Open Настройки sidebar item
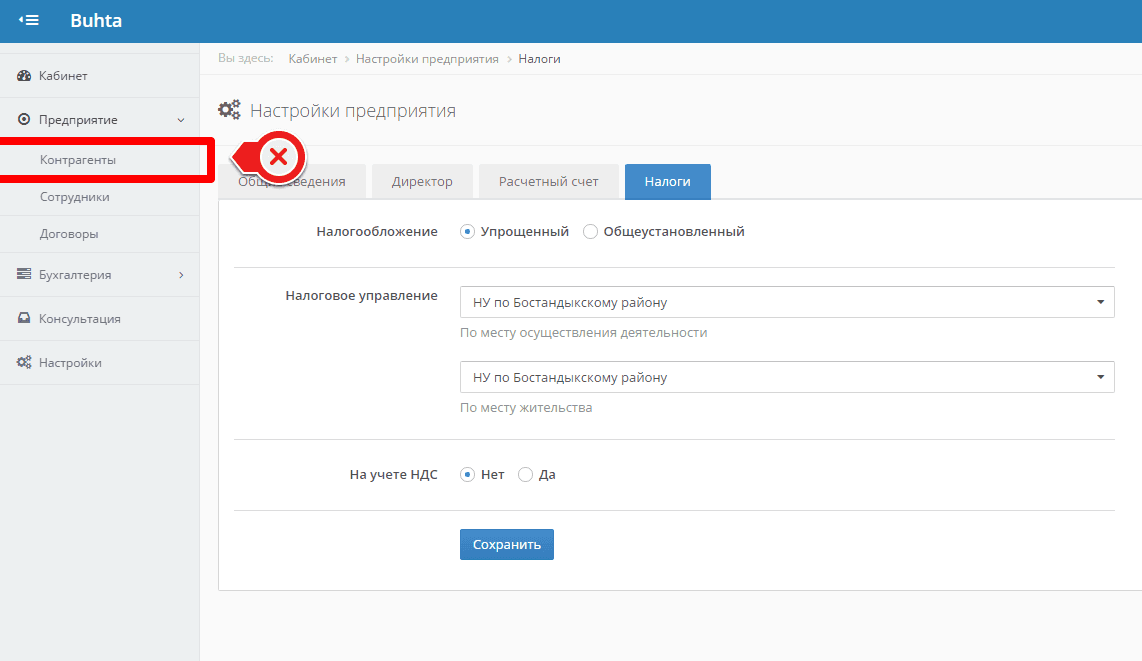1142x661 pixels. 100,363
